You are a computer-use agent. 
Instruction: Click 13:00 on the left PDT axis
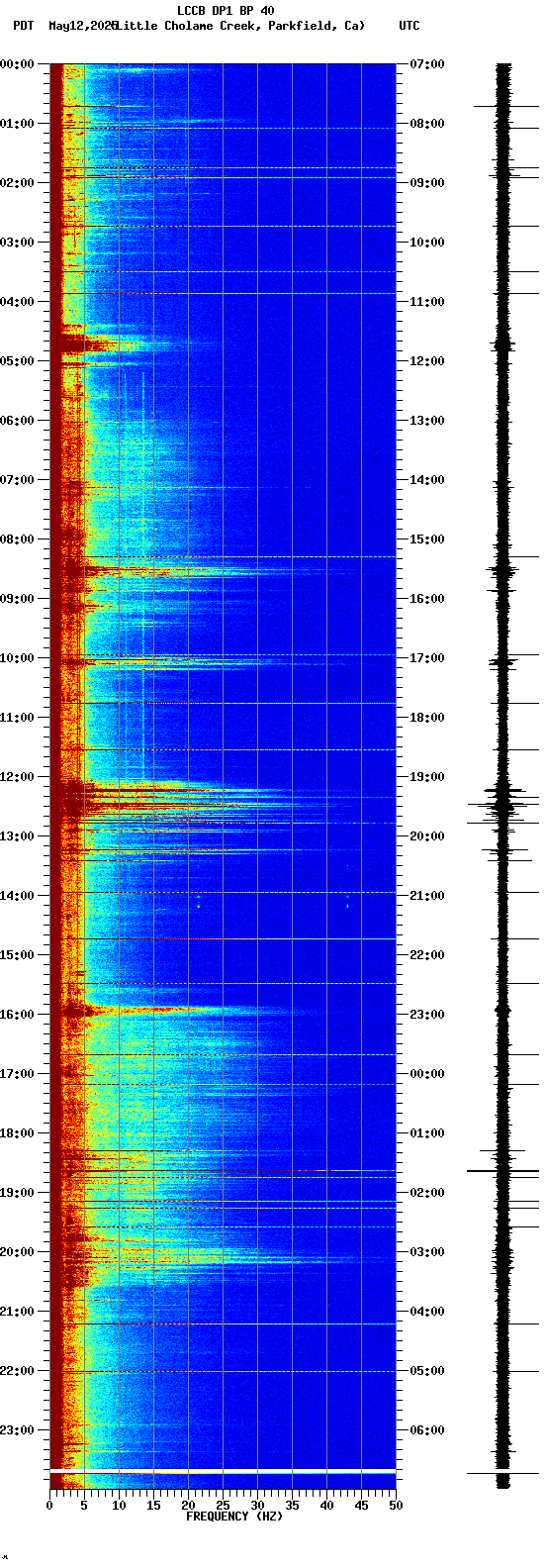coord(18,836)
